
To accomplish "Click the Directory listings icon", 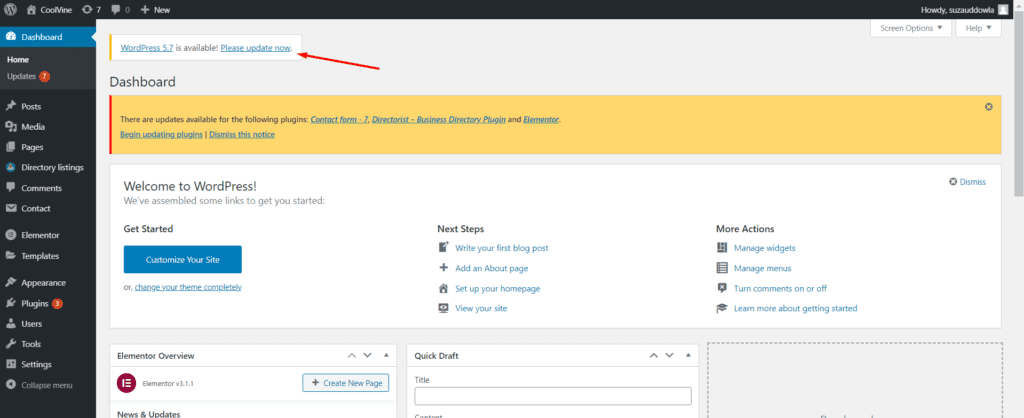I will coord(11,167).
